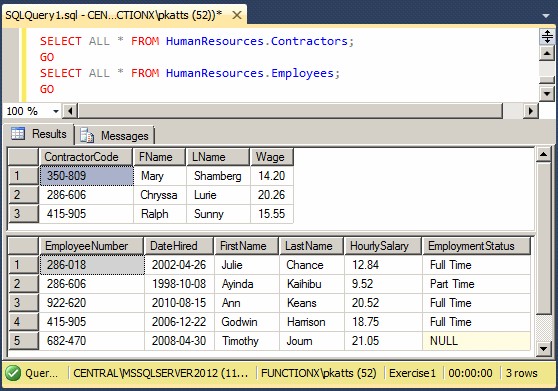Viewport: 558px width, 391px height.
Task: Click the EmploymentStatus column header
Action: tap(476, 246)
